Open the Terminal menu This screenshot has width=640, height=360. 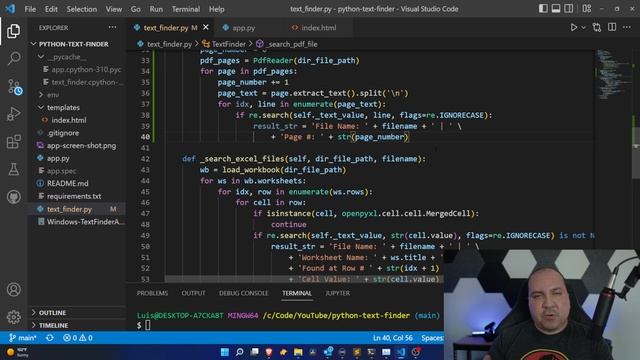[186, 9]
